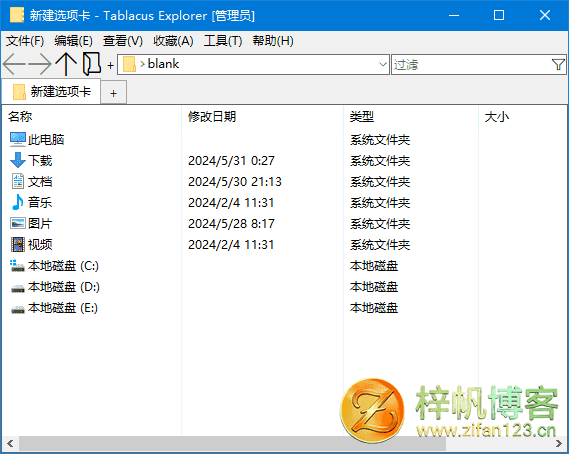Image resolution: width=569 pixels, height=454 pixels.
Task: Select the 此电脑 item
Action: pos(46,139)
